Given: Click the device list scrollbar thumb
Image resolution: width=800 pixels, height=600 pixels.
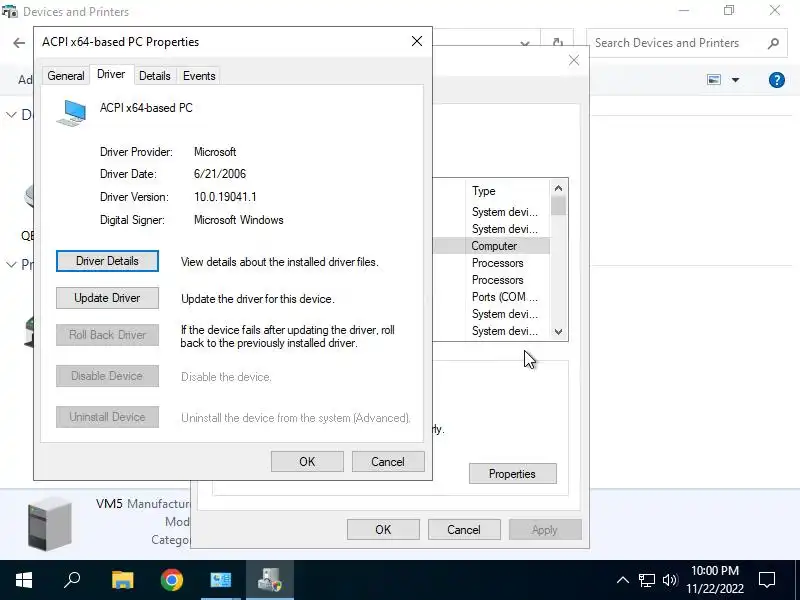Looking at the screenshot, I should click(x=558, y=206).
